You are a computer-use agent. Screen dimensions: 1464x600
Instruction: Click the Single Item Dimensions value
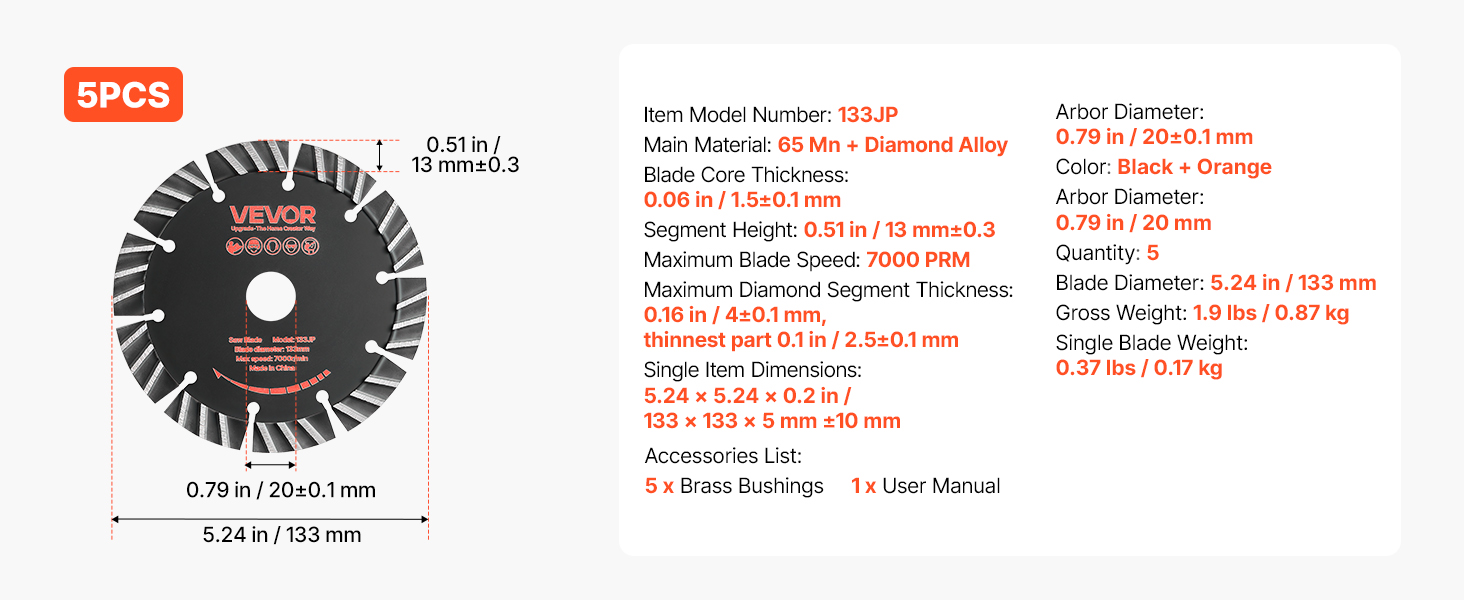click(x=772, y=408)
